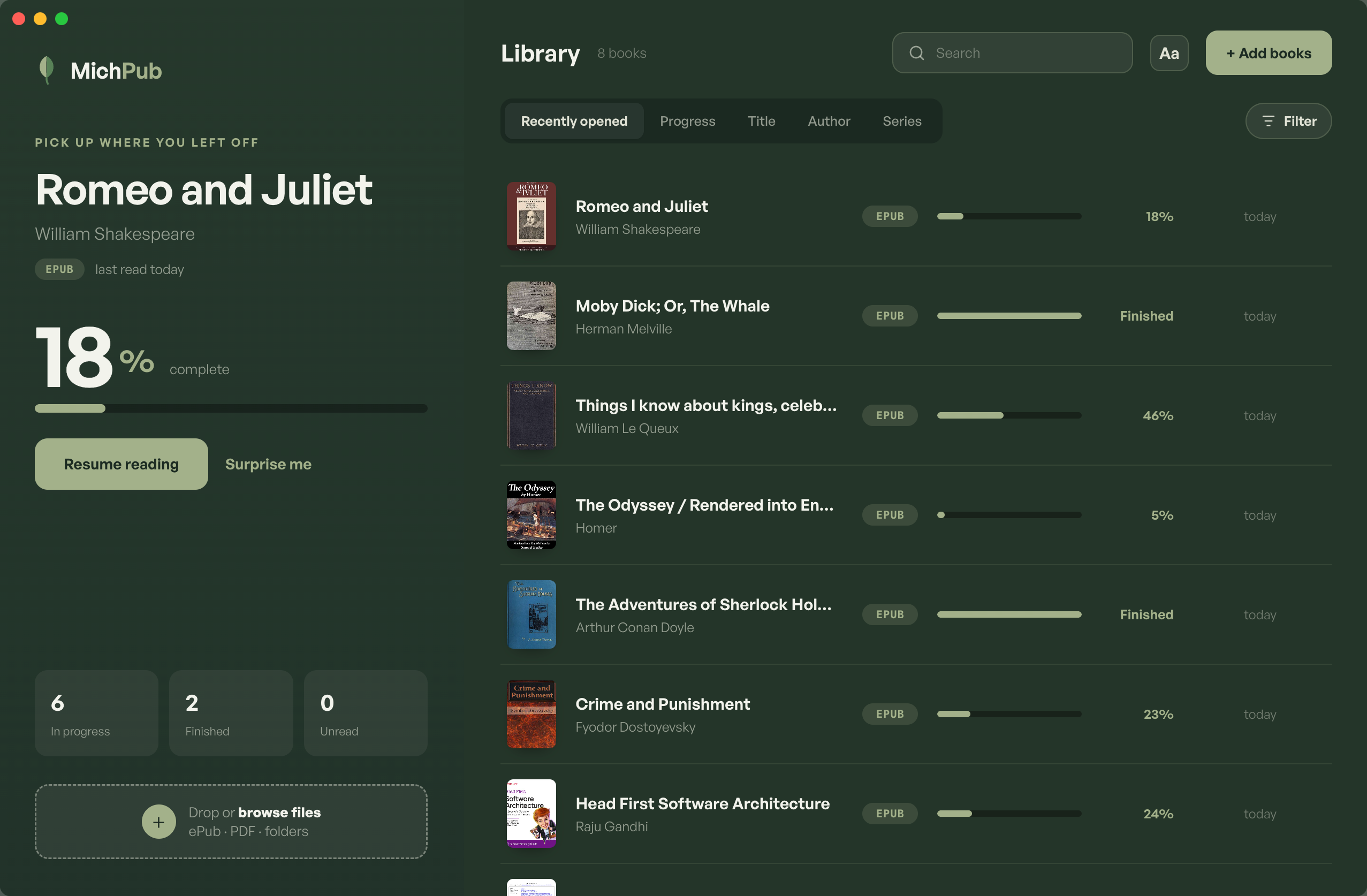The height and width of the screenshot is (896, 1367).
Task: Open Sherlock Holmes cover thumbnail
Action: coord(531,614)
